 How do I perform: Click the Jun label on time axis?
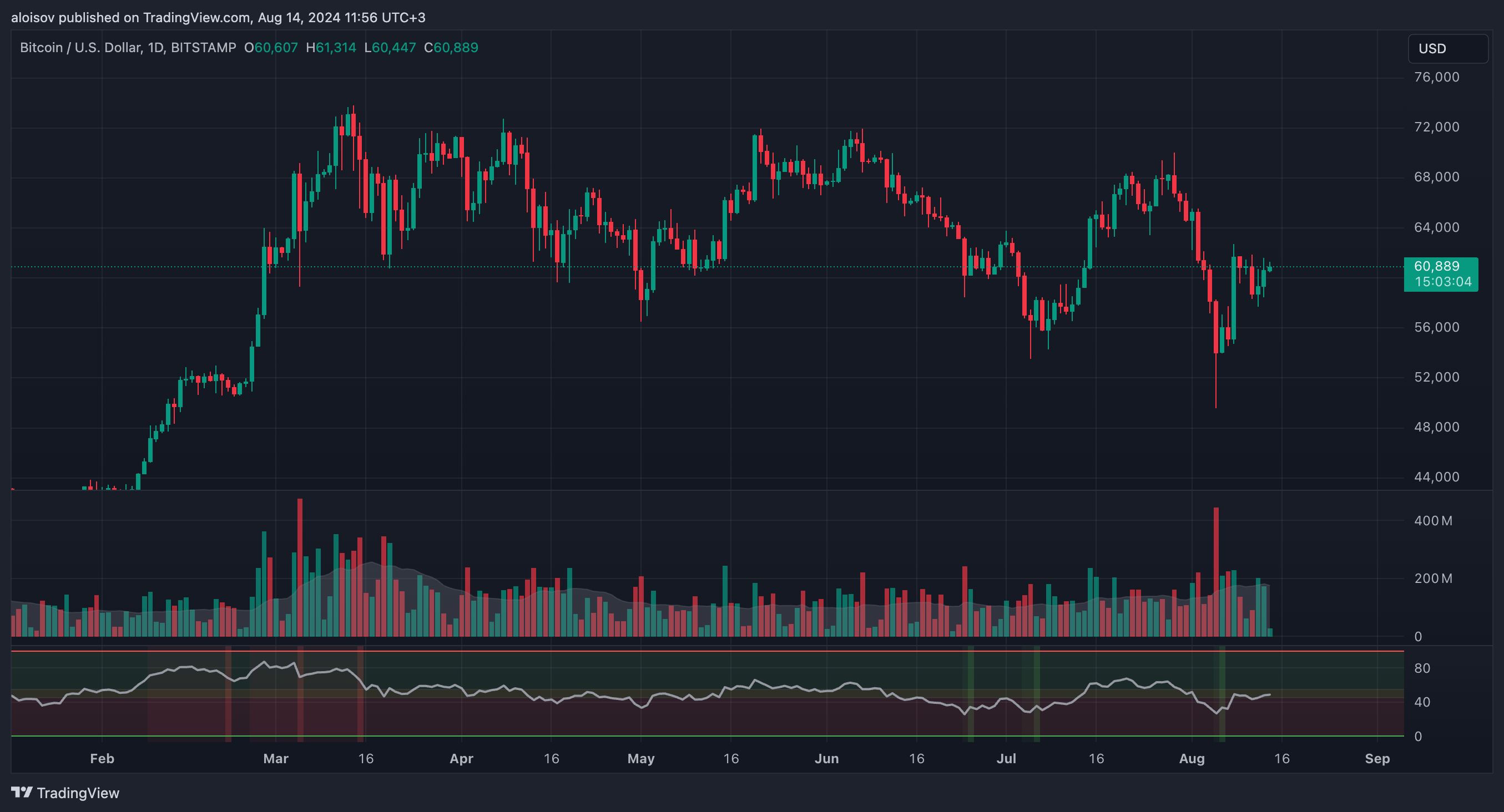click(826, 759)
